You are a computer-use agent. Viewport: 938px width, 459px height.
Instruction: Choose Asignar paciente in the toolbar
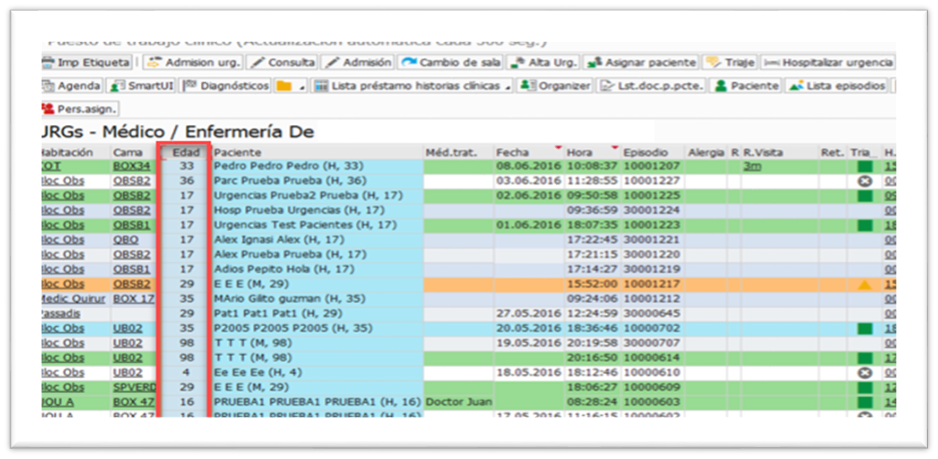[x=641, y=62]
